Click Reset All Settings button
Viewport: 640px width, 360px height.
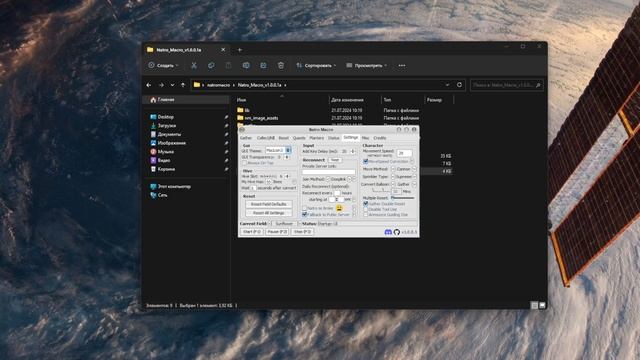(x=269, y=213)
